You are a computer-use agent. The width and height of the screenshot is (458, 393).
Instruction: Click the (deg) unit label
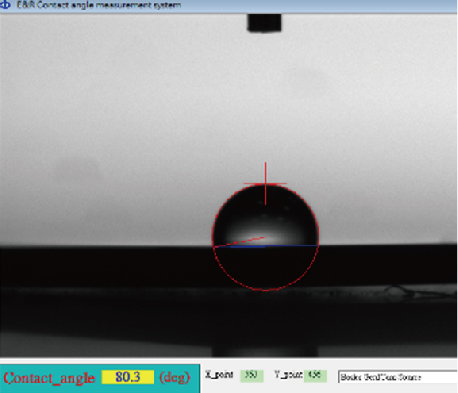(175, 377)
